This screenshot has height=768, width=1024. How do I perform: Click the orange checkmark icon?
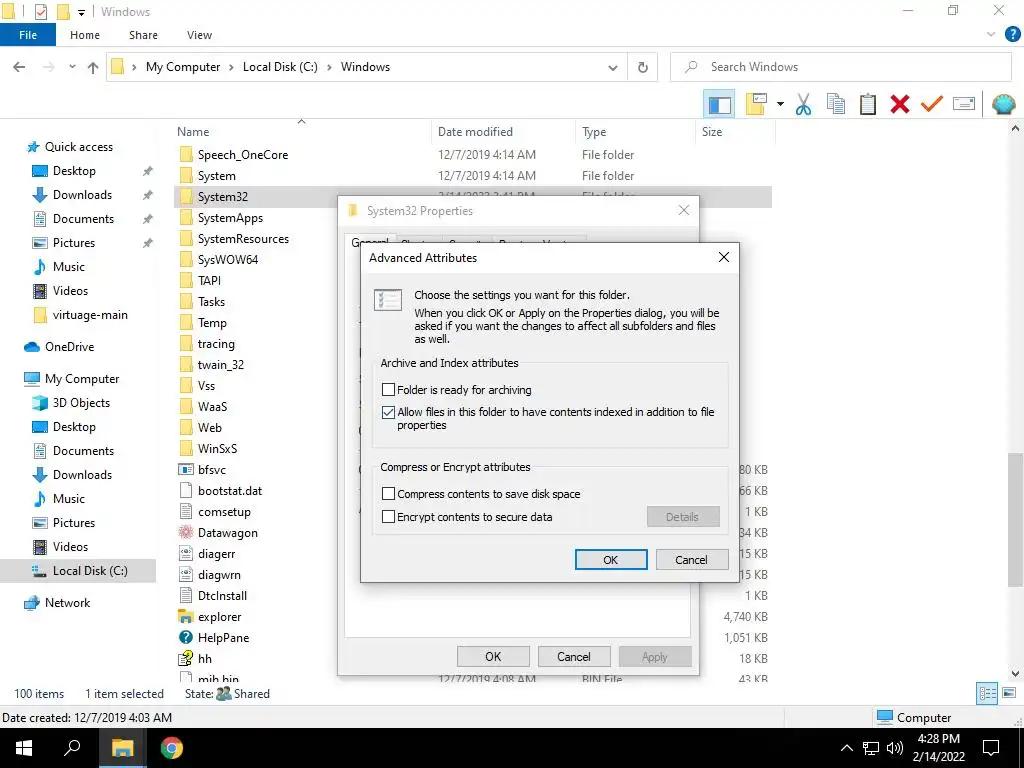(x=931, y=104)
